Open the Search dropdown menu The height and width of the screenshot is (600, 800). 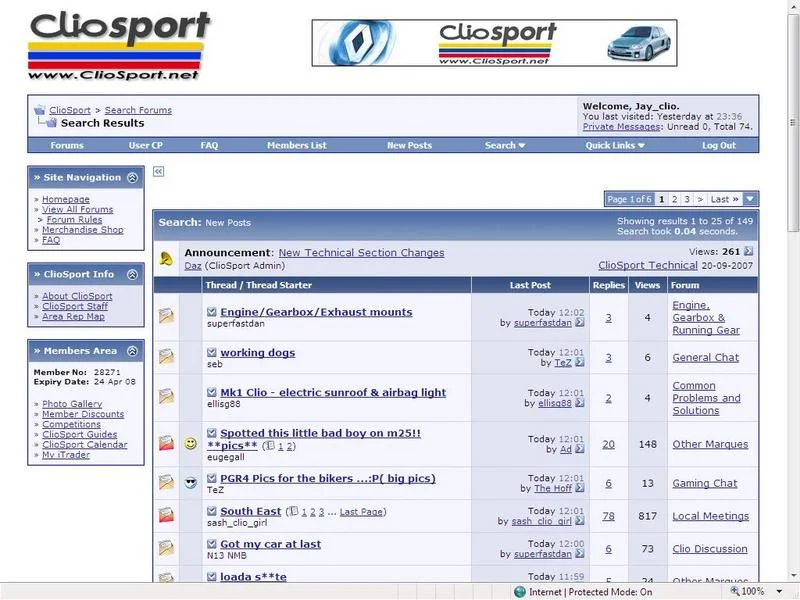505,145
